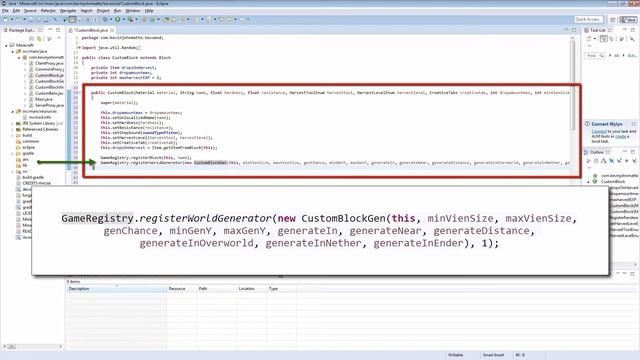Open the Edit menu
This screenshot has width=640, height=360.
point(16,11)
